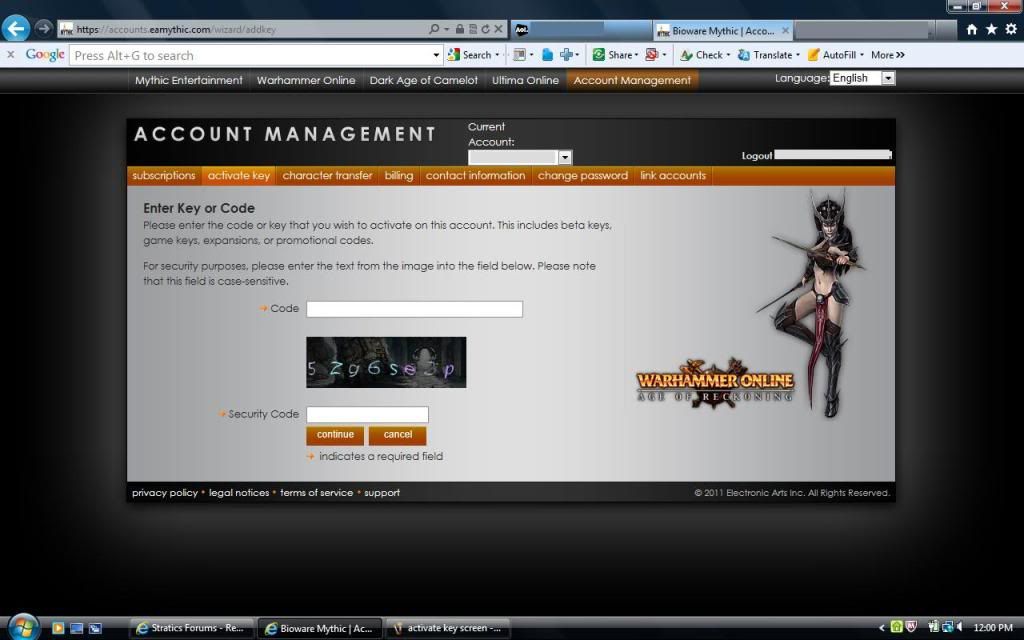Open the legal notices footer link
The image size is (1024, 640).
(x=238, y=493)
